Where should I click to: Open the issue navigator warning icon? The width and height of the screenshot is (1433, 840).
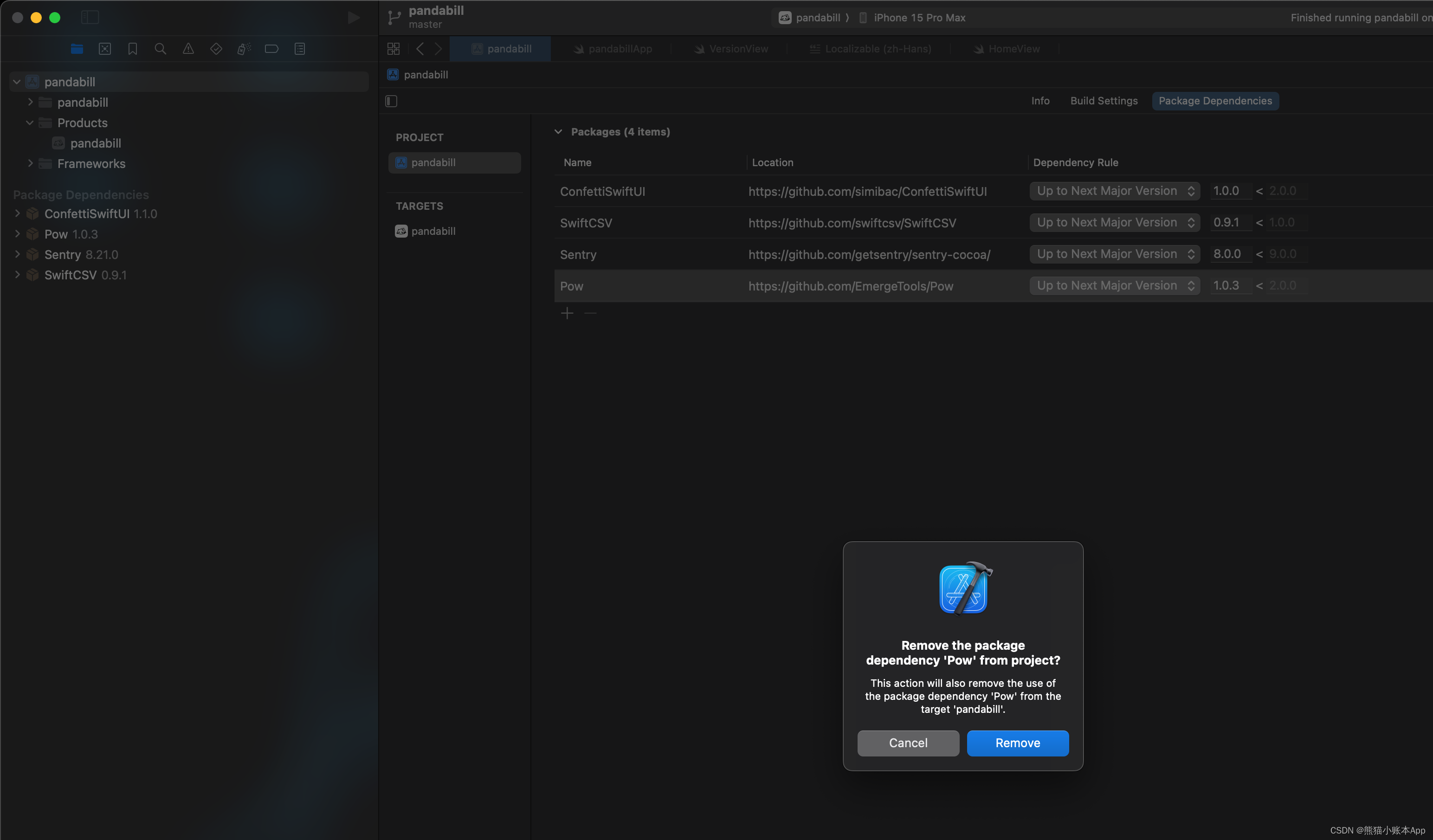click(188, 49)
